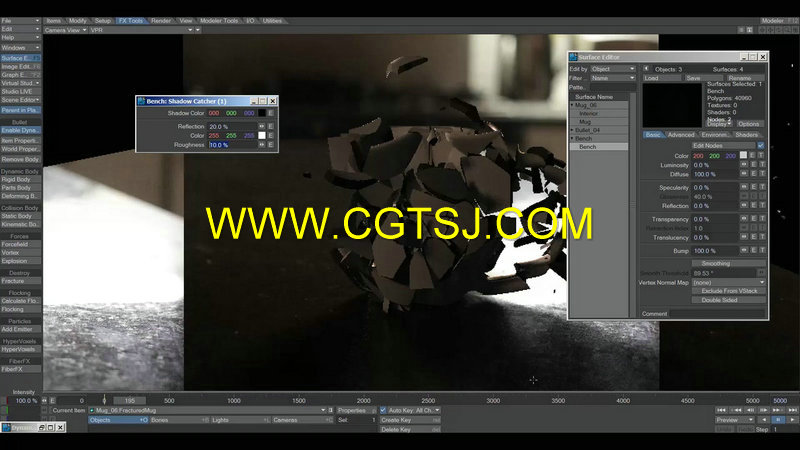Click Shadow Catcher Reflection envelope E button
Image resolution: width=800 pixels, height=450 pixels.
271,126
